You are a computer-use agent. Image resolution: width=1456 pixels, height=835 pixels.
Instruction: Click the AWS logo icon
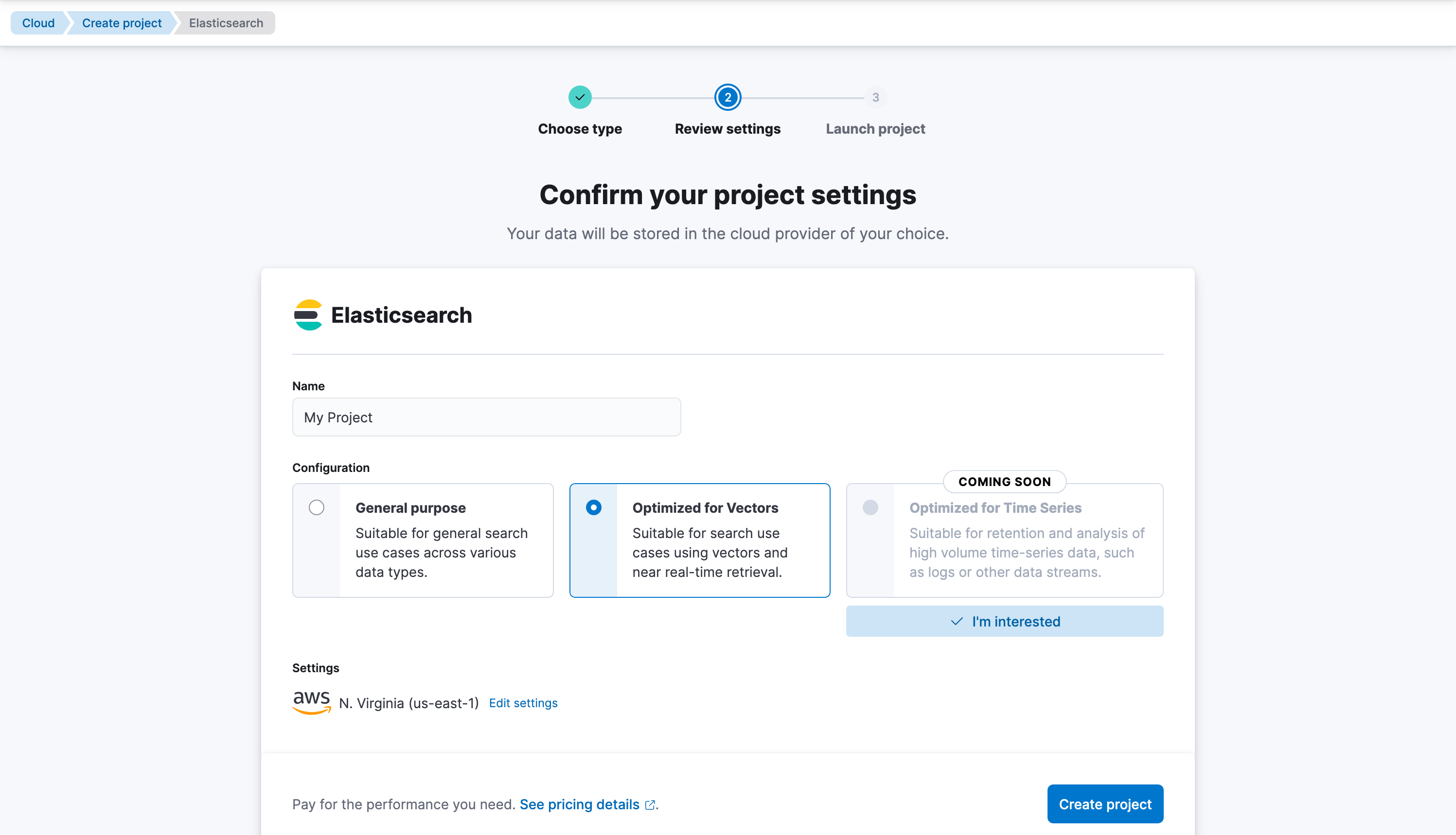(x=312, y=702)
